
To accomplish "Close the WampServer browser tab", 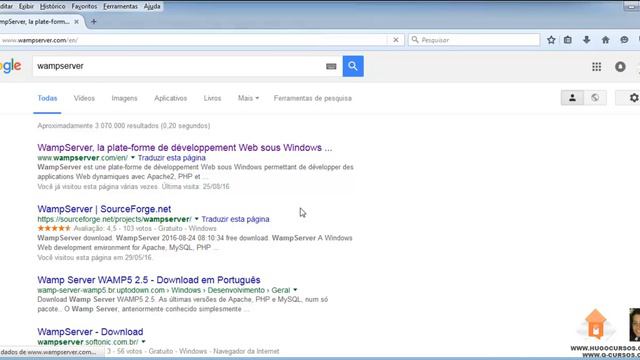I will coord(76,22).
